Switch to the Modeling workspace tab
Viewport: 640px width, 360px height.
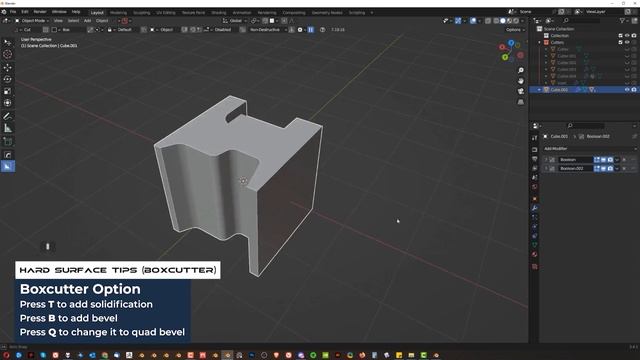118,13
